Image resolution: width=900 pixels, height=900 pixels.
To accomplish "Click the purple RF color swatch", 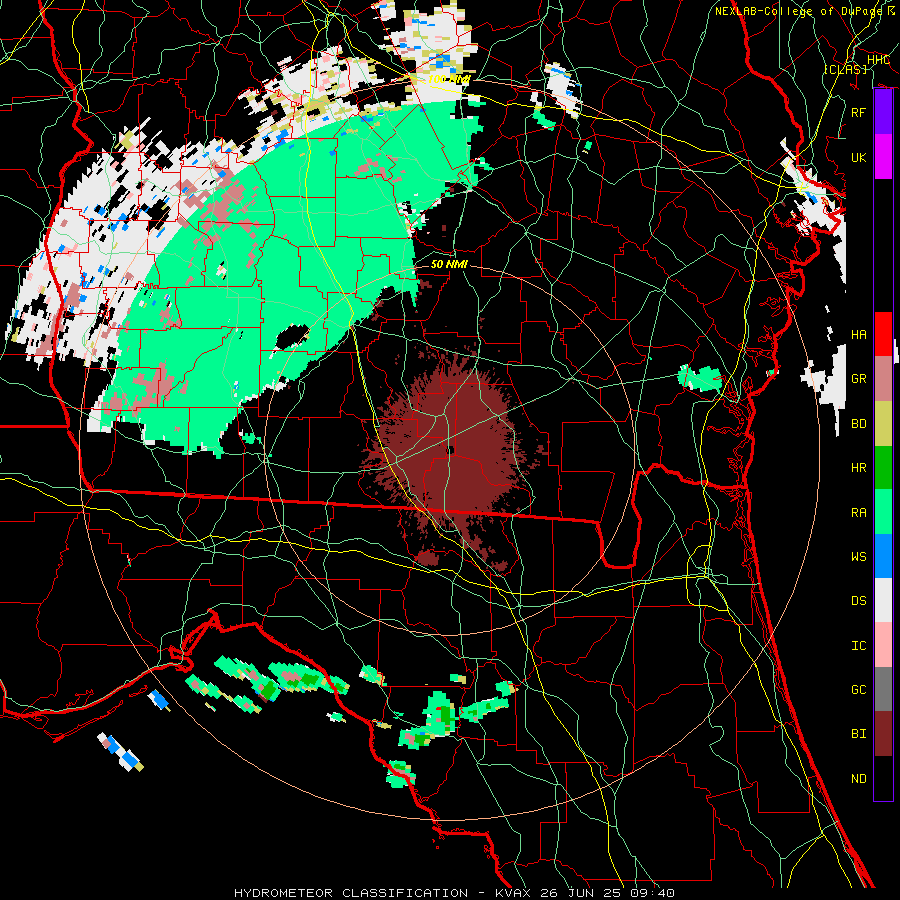I will [x=883, y=112].
